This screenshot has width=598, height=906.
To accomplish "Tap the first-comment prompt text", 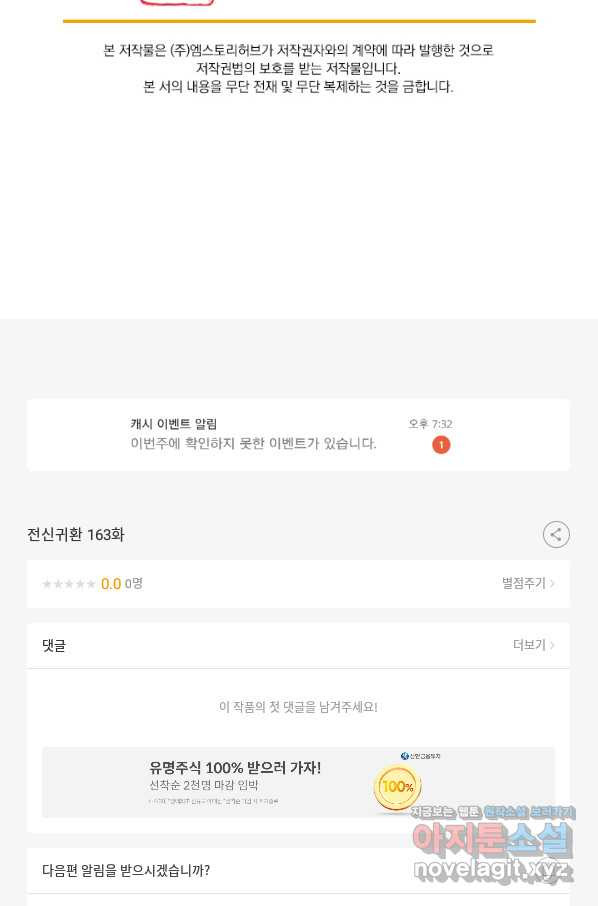I will click(x=298, y=707).
